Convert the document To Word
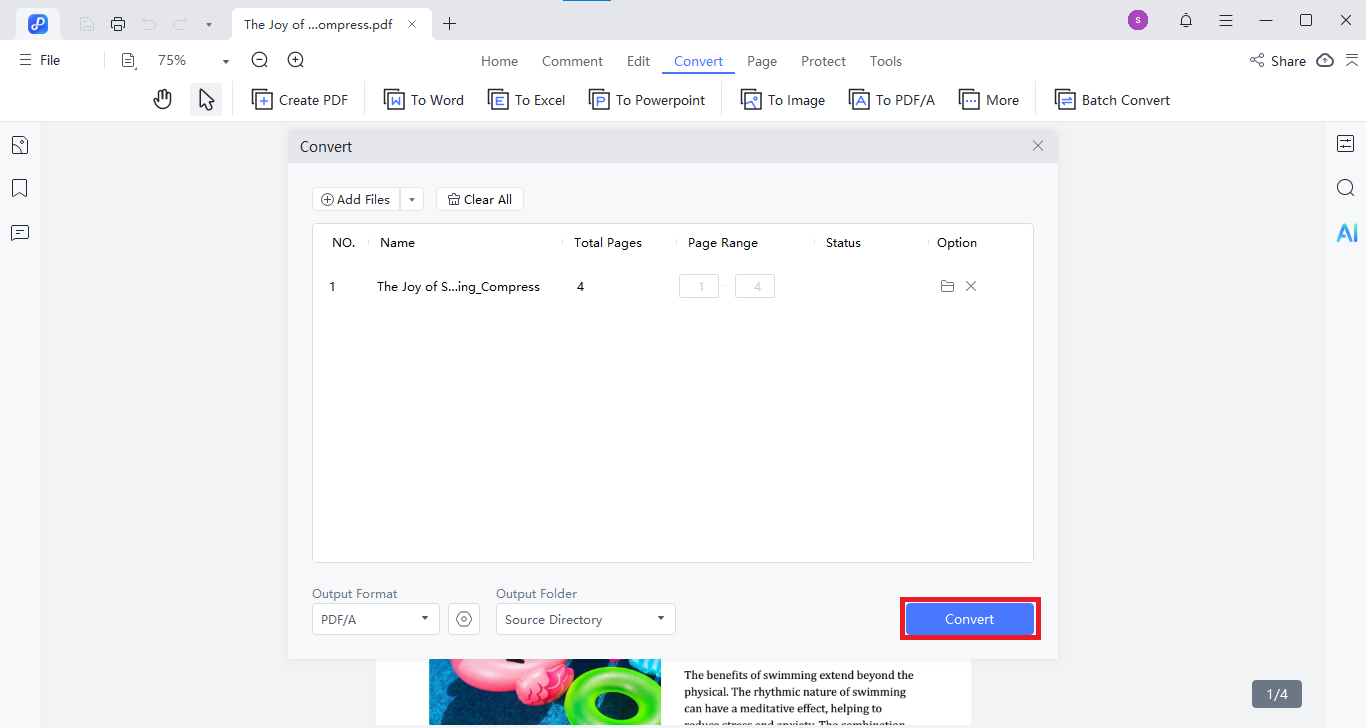This screenshot has width=1366, height=728. click(423, 99)
